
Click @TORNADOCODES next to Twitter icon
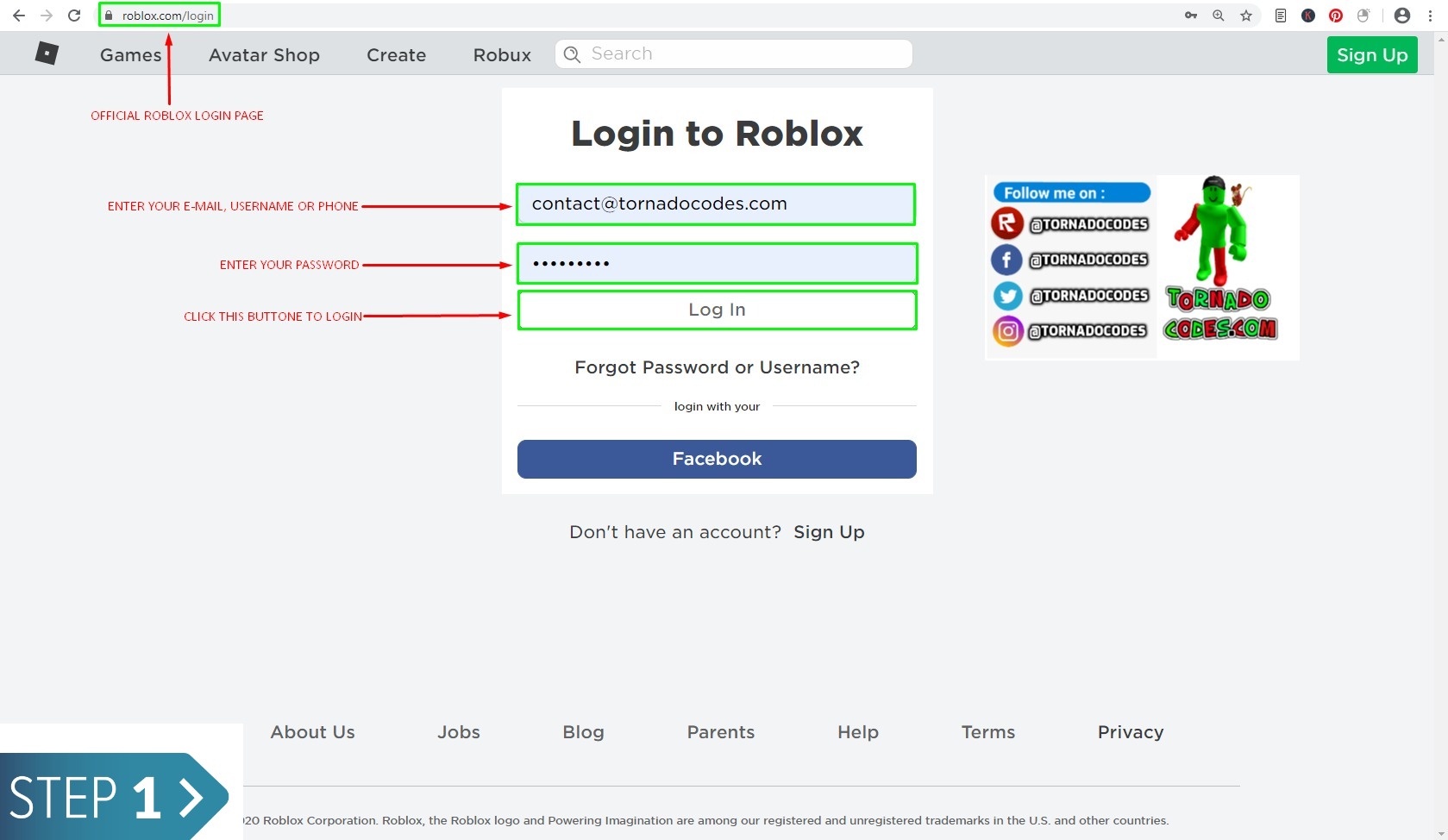point(1090,296)
